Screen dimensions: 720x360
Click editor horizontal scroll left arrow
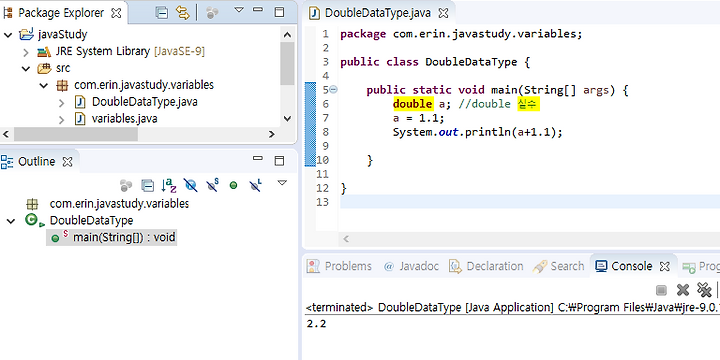[346, 239]
